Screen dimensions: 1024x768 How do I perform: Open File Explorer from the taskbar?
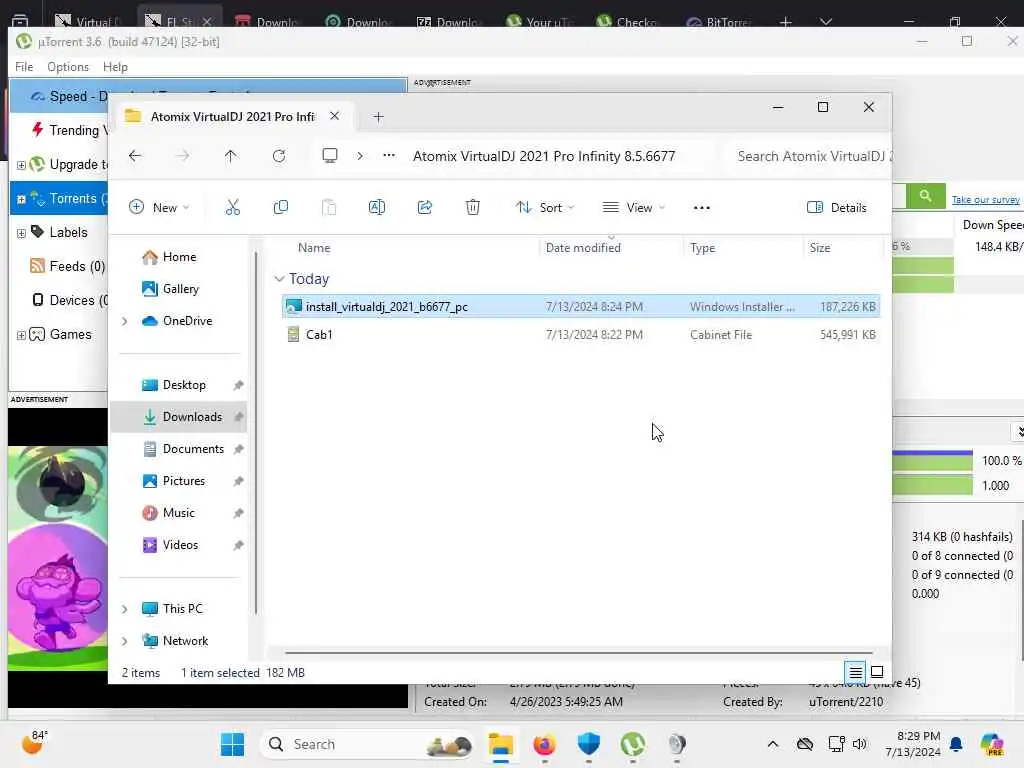coord(501,744)
